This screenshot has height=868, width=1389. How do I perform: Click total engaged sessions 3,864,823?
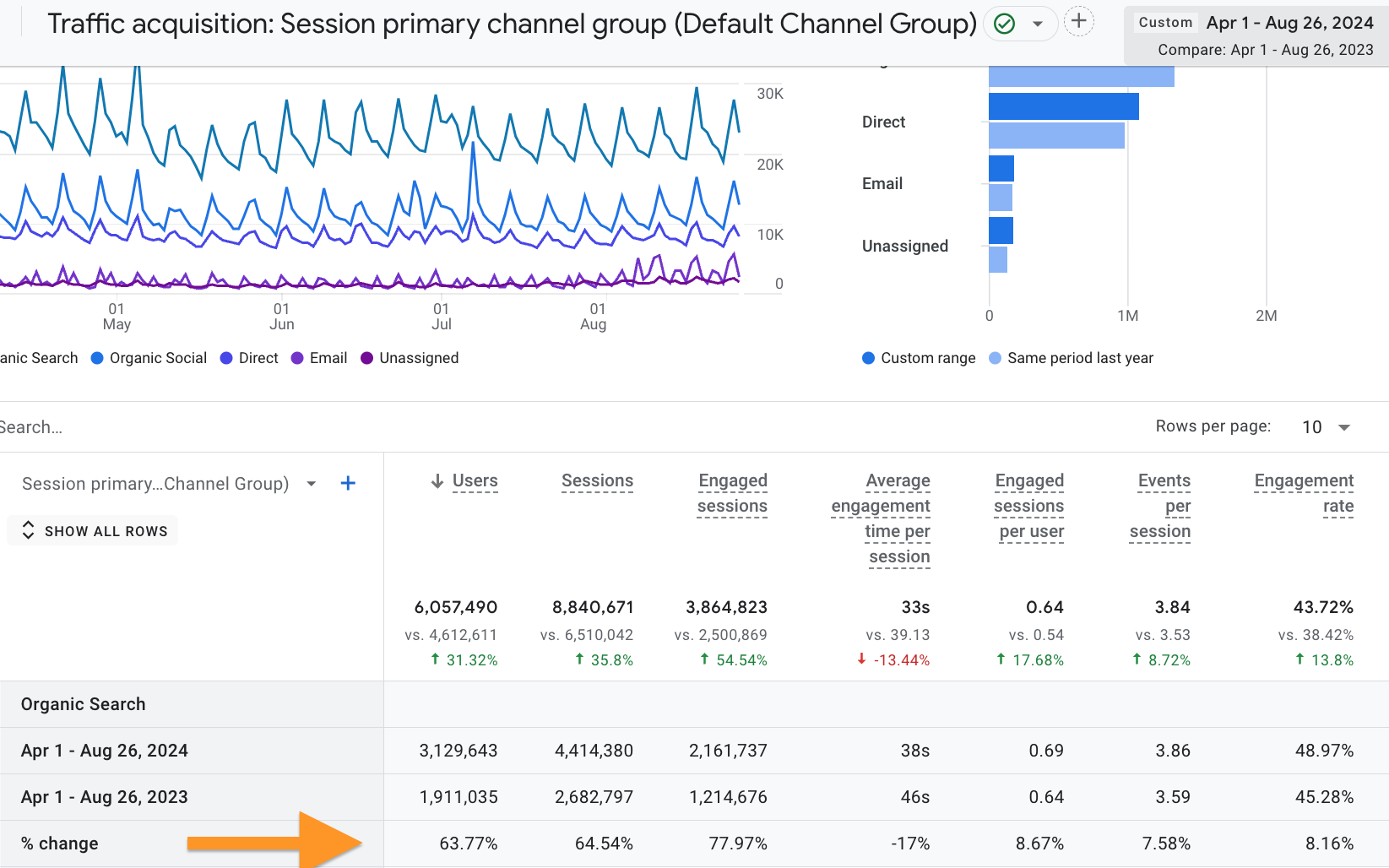[x=726, y=608]
